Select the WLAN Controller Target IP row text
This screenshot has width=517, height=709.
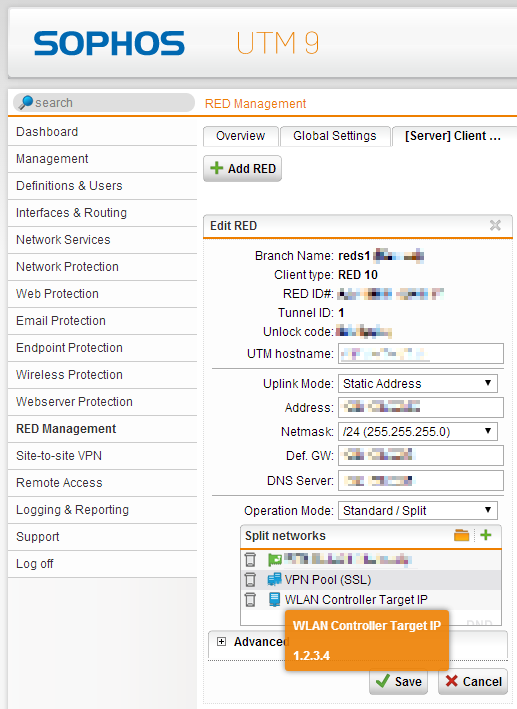[356, 600]
